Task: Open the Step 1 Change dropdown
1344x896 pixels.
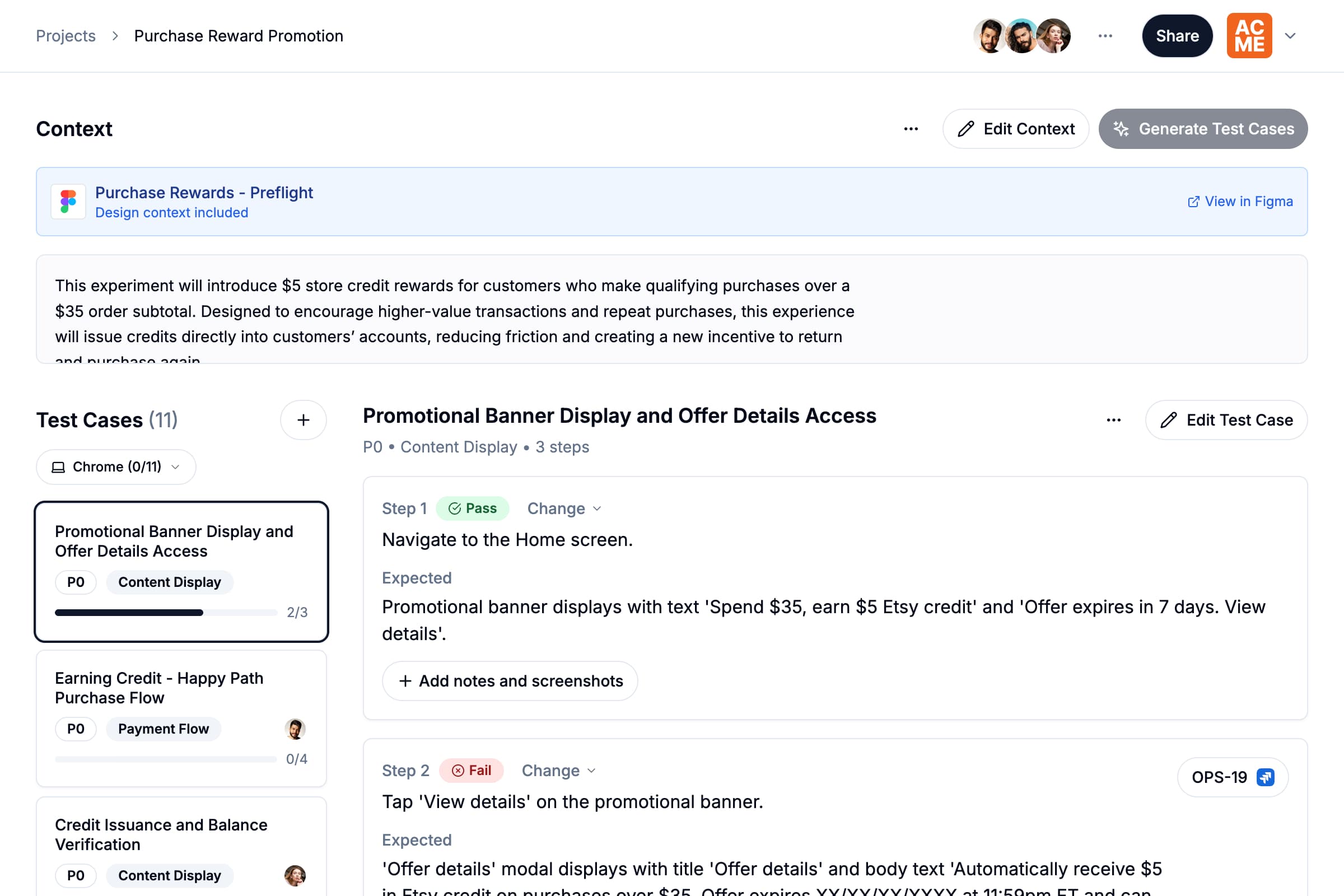Action: click(564, 508)
